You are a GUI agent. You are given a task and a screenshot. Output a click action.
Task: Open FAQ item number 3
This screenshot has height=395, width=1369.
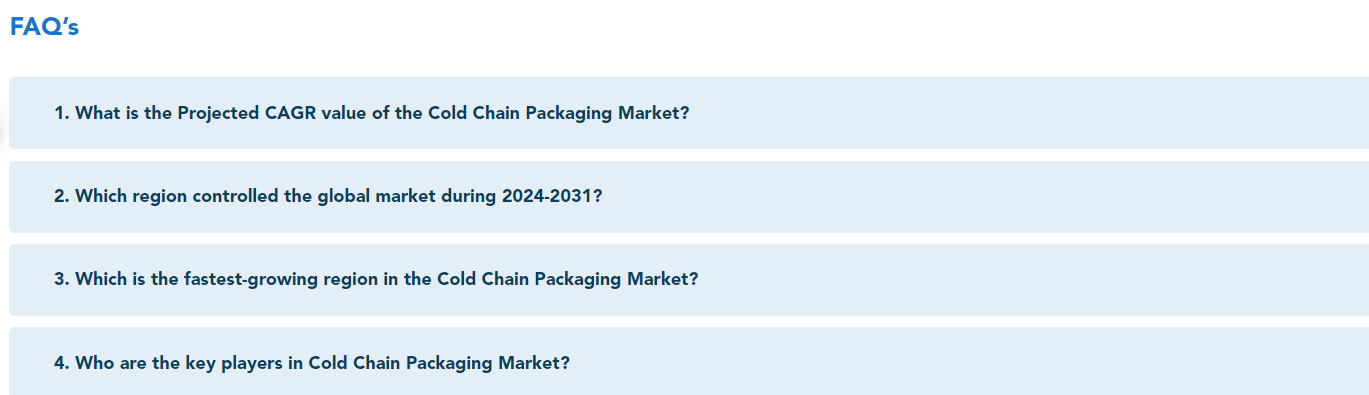(x=689, y=279)
